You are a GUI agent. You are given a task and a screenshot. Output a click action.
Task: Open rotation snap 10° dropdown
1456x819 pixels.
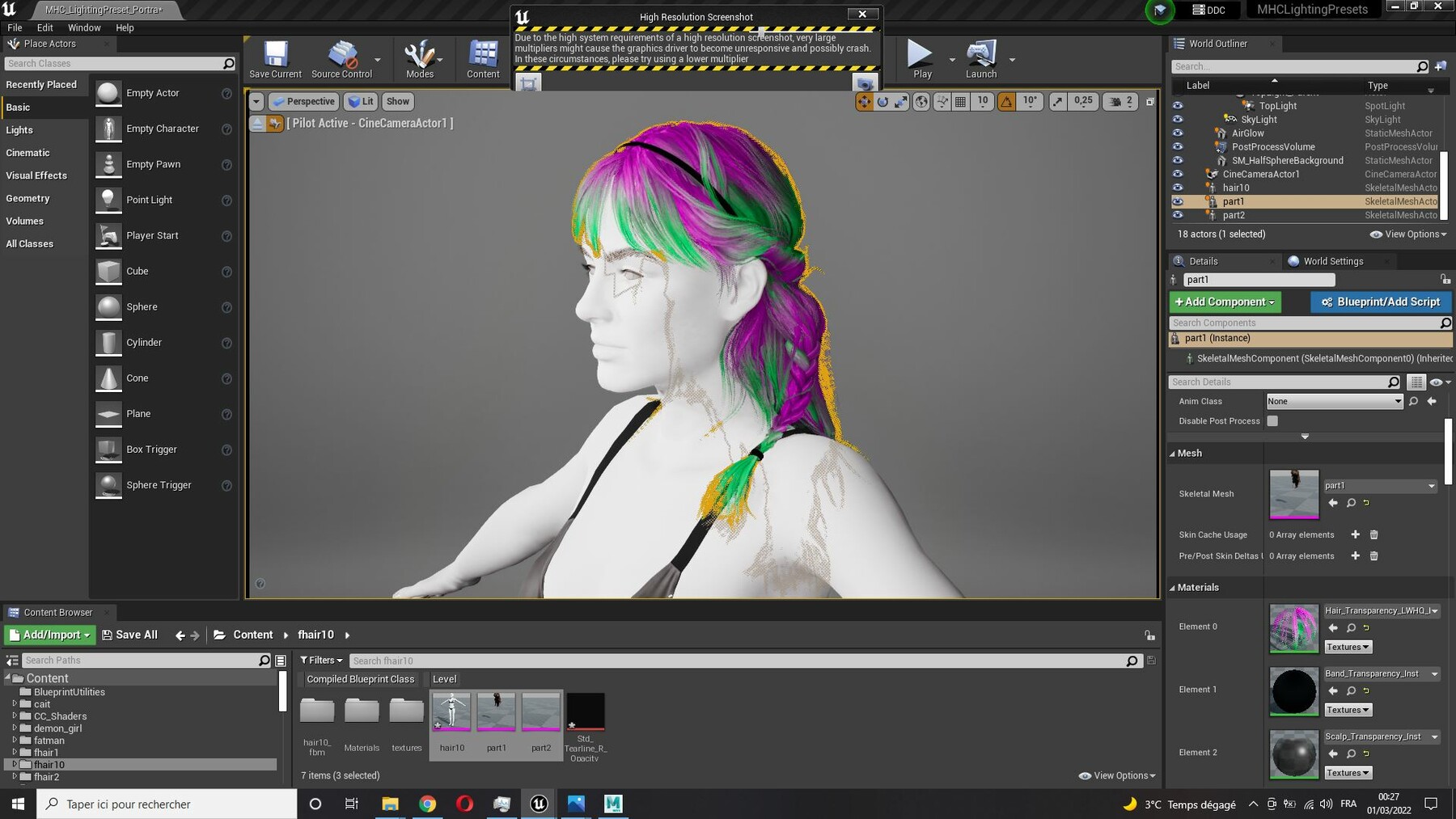click(x=1029, y=102)
